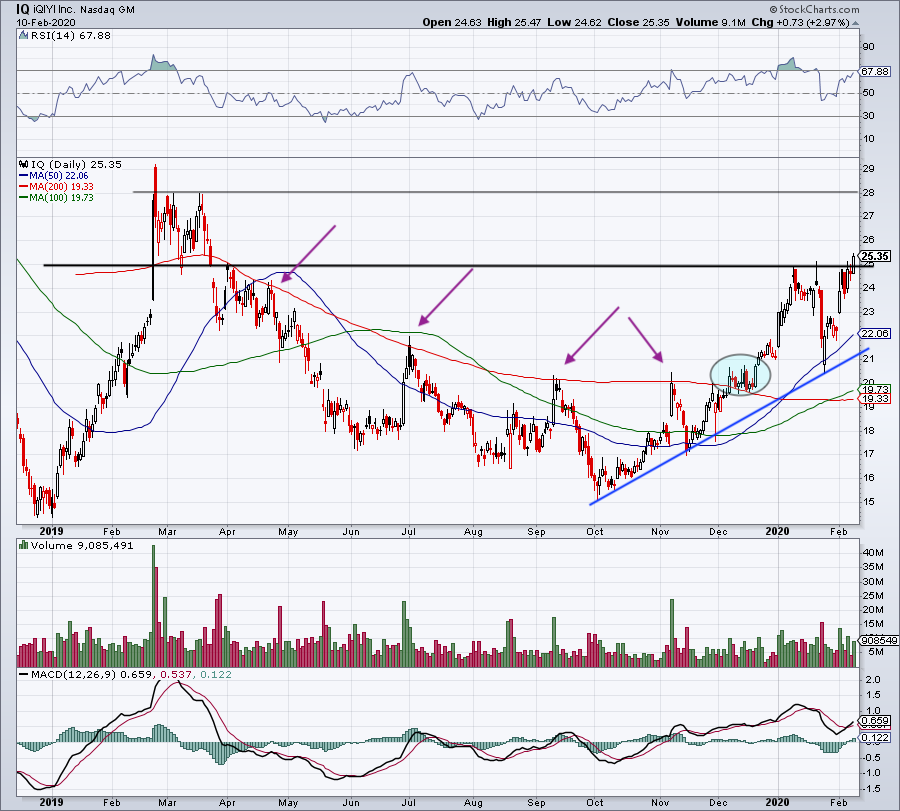Click the 2.0 level on MACD axis
The height and width of the screenshot is (811, 900).
coord(872,680)
